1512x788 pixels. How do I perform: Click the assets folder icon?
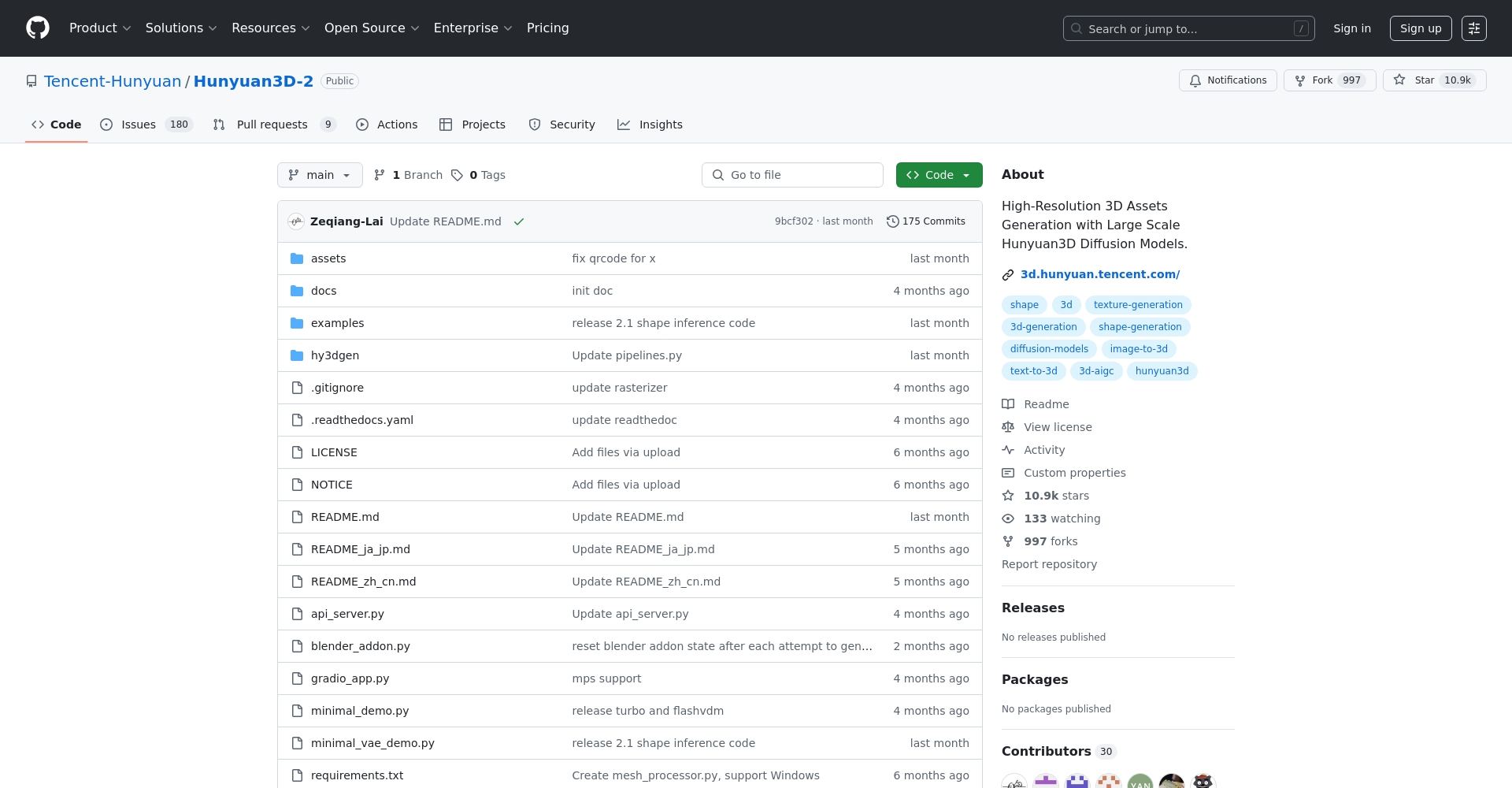pyautogui.click(x=297, y=258)
